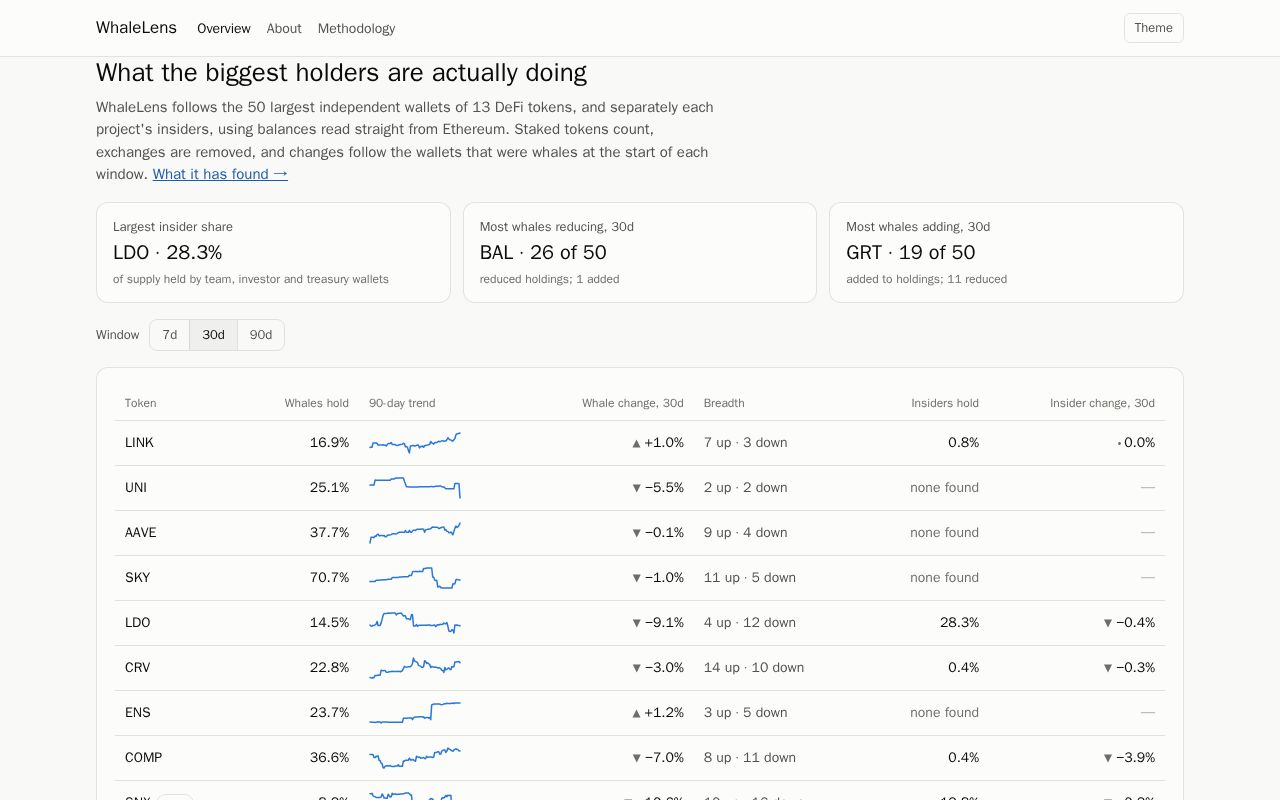Click the COMP token name
The image size is (1280, 800).
pos(143,757)
